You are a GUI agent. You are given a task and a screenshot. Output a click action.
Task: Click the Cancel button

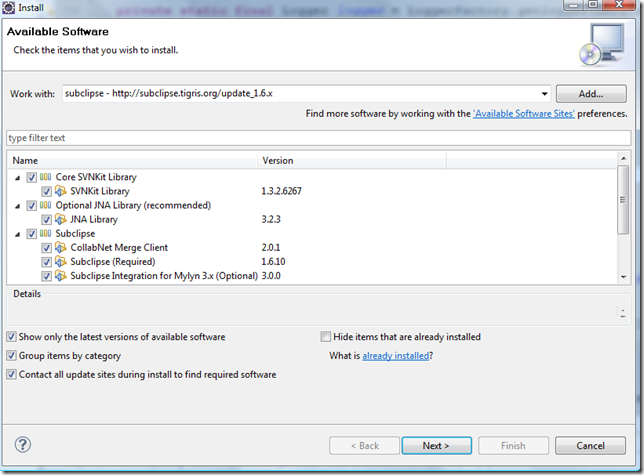click(590, 445)
